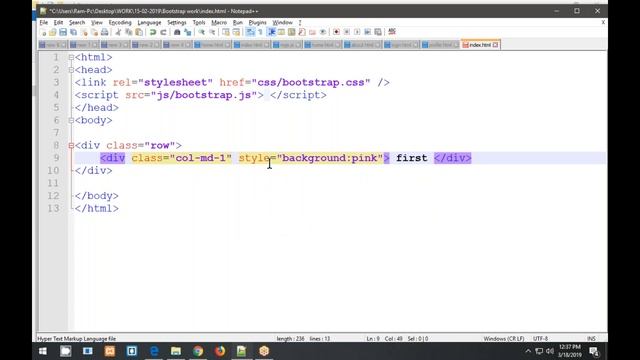The width and height of the screenshot is (640, 360).
Task: Toggle synchronized vertical scrolling icon
Action: tap(226, 32)
